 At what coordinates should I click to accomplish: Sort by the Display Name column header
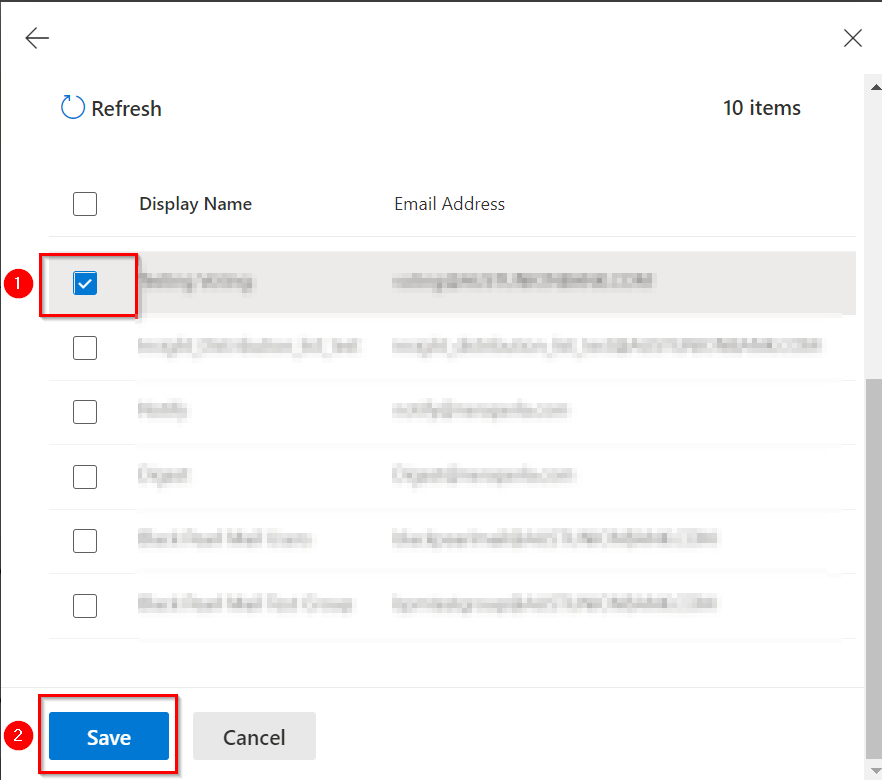tap(195, 204)
